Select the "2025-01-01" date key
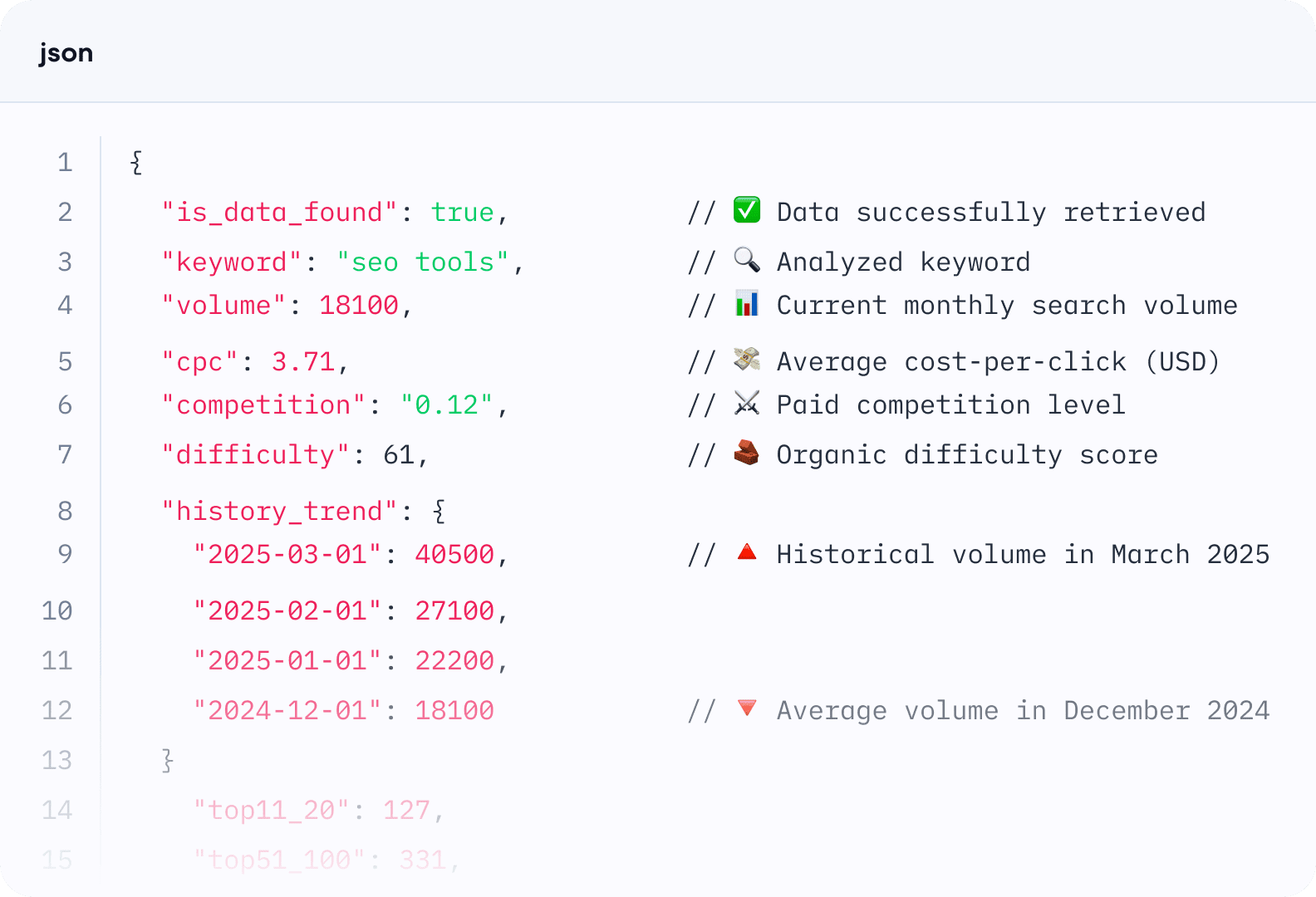The image size is (1316, 897). pyautogui.click(x=287, y=661)
